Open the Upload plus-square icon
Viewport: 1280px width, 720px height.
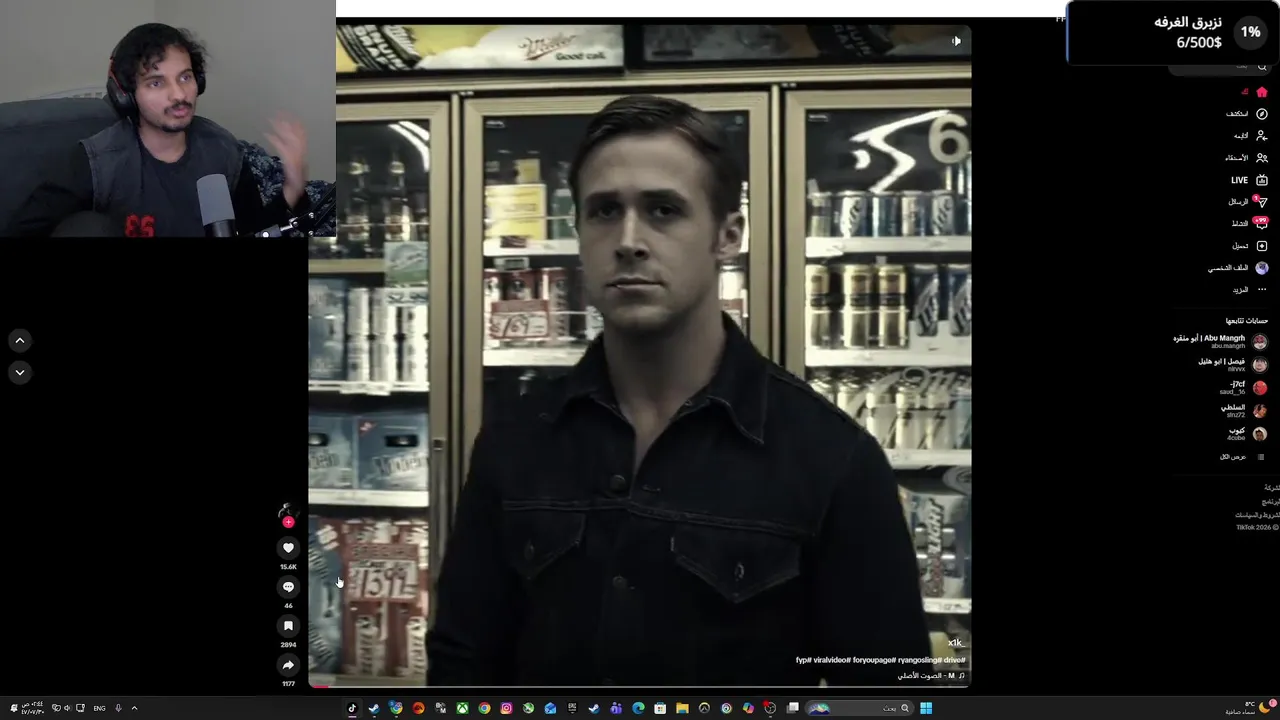click(x=1261, y=246)
